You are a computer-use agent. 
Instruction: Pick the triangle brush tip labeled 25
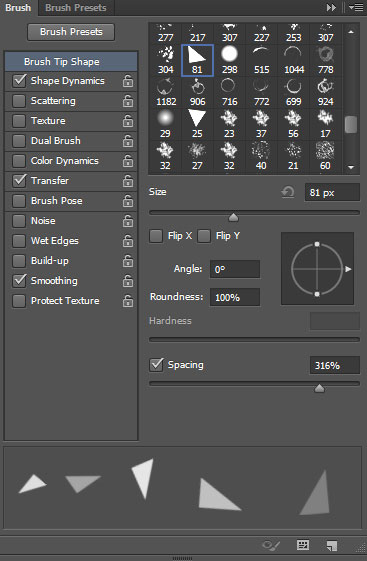coord(197,125)
